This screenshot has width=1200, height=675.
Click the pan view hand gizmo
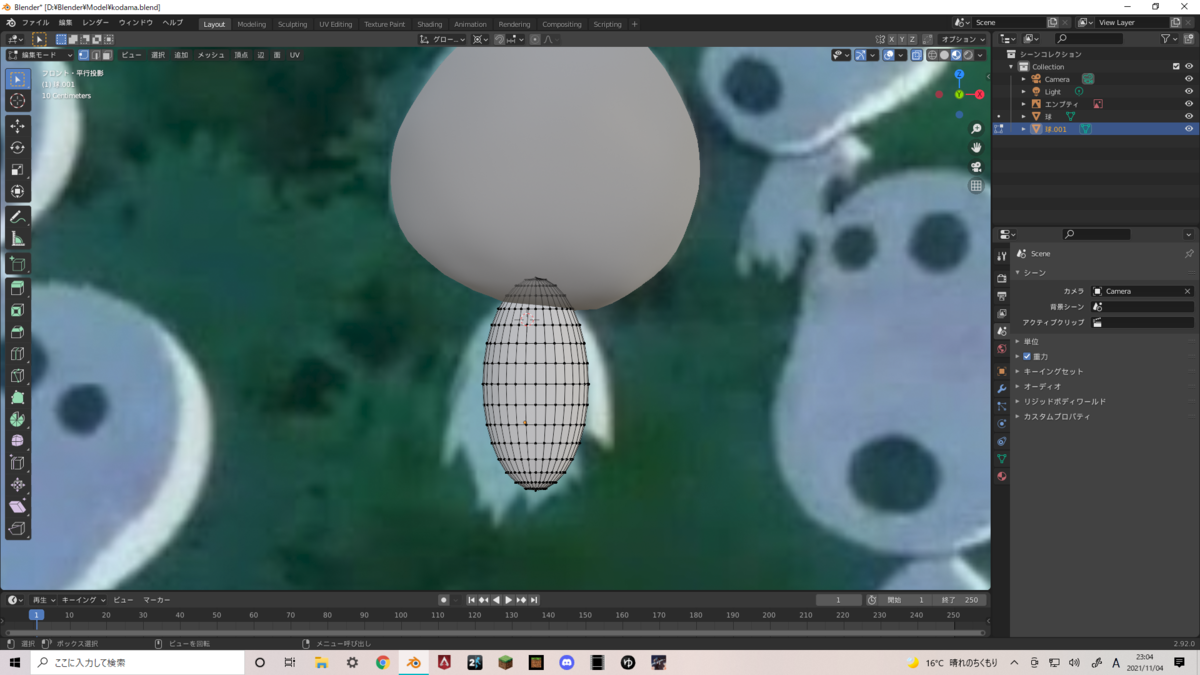(976, 148)
